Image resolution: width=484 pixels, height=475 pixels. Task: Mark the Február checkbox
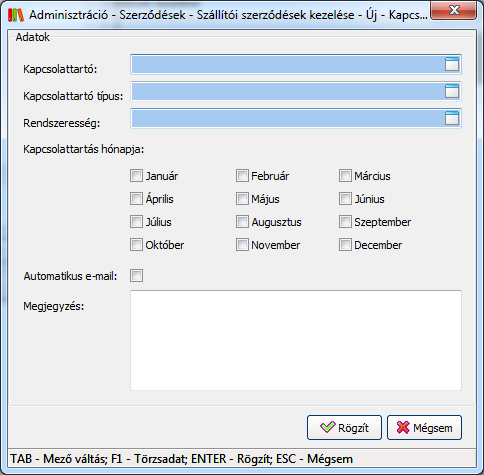(242, 176)
